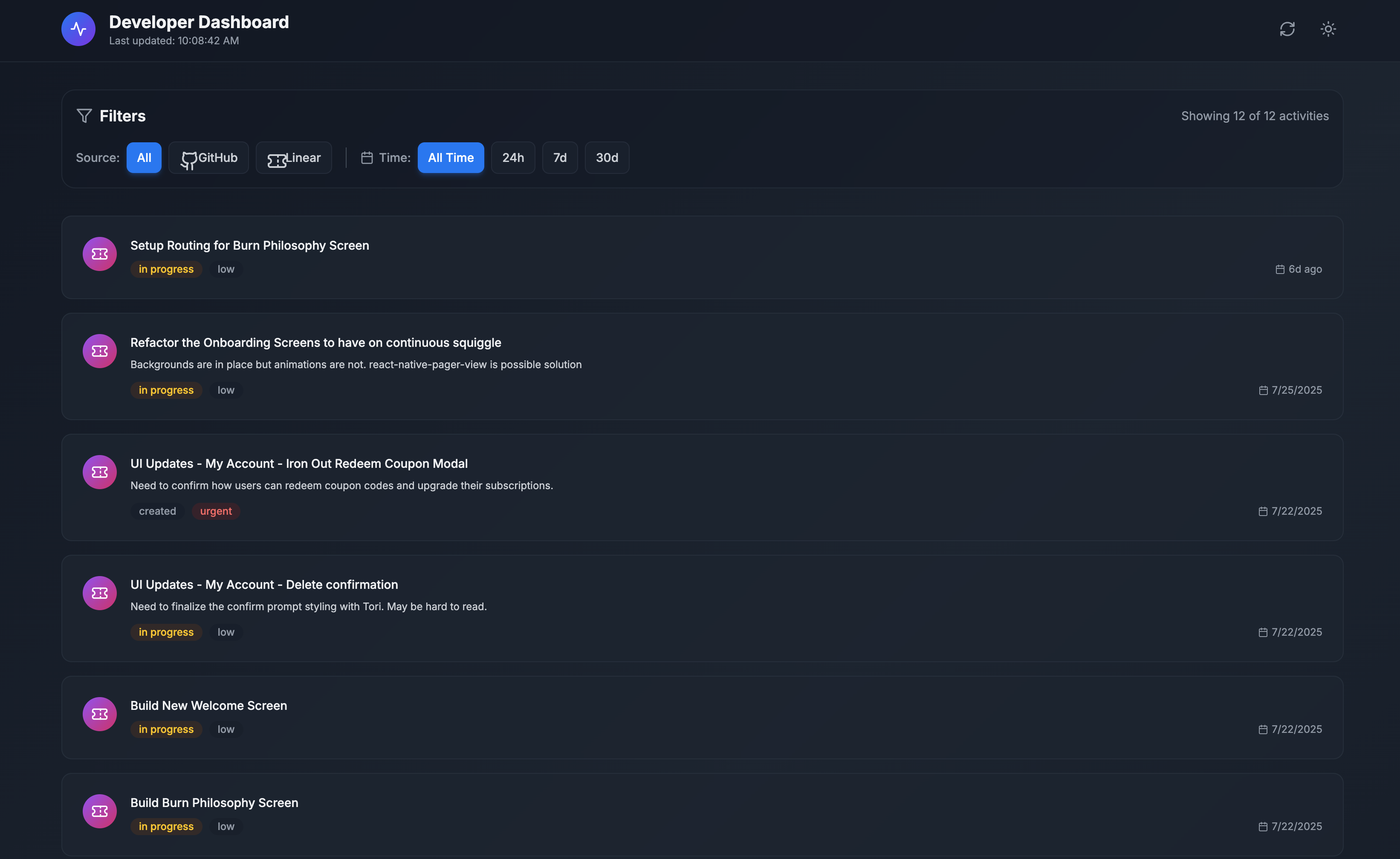The image size is (1400, 859).
Task: Click low badge on Setup Routing card
Action: pyautogui.click(x=226, y=269)
